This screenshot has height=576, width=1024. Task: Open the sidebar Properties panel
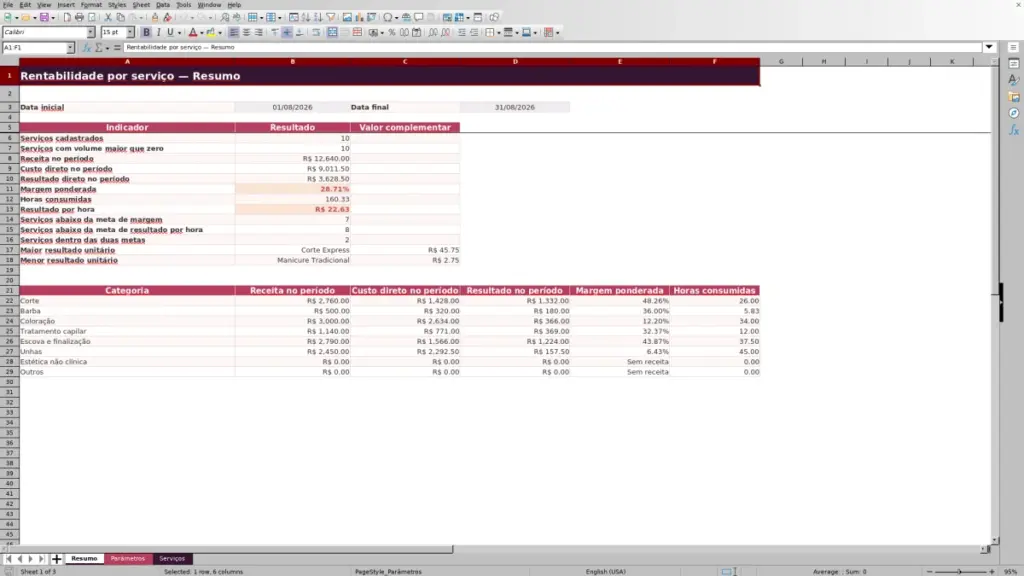click(1014, 63)
